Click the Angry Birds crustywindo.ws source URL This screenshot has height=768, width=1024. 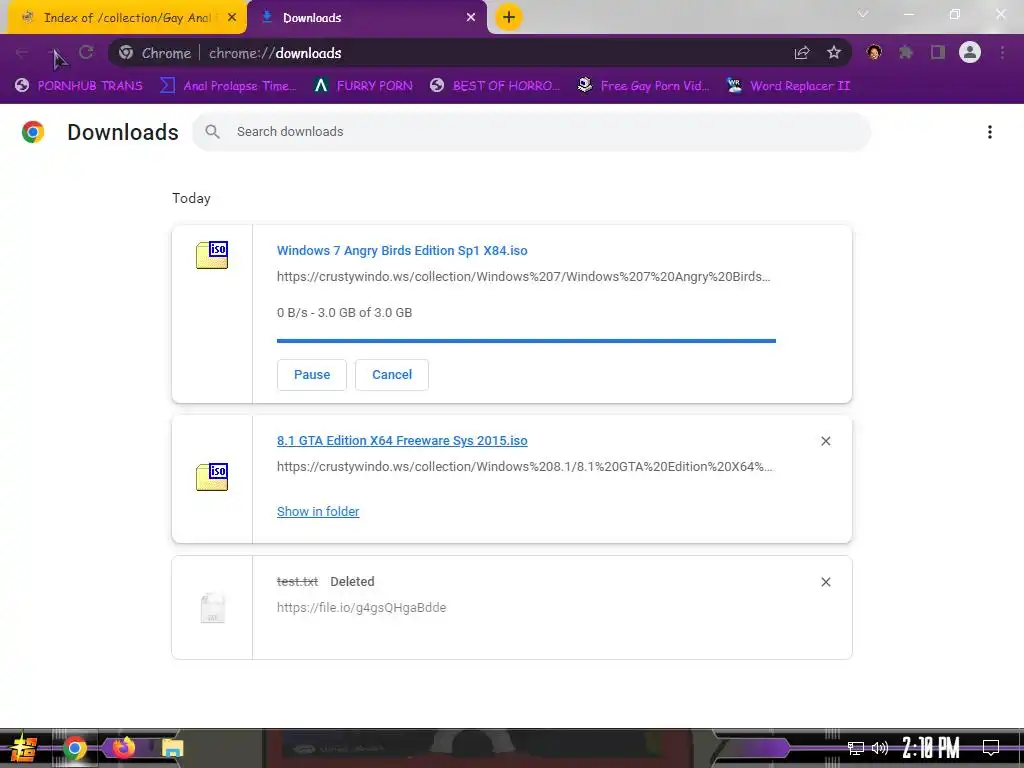(524, 277)
